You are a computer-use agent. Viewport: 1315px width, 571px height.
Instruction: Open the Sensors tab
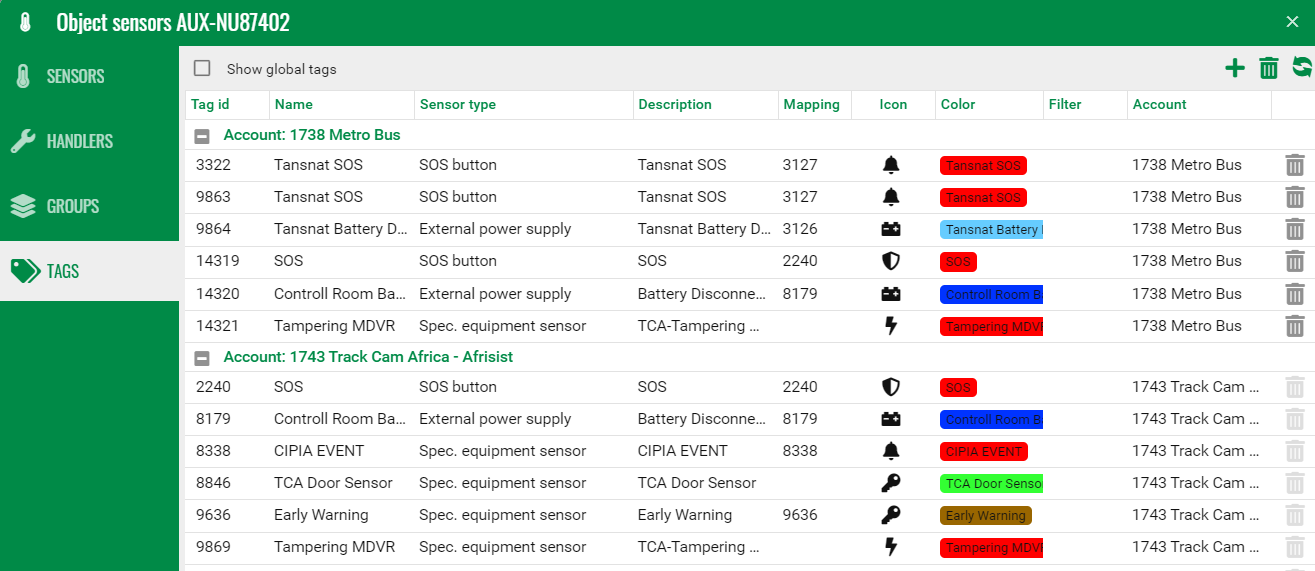(x=90, y=76)
